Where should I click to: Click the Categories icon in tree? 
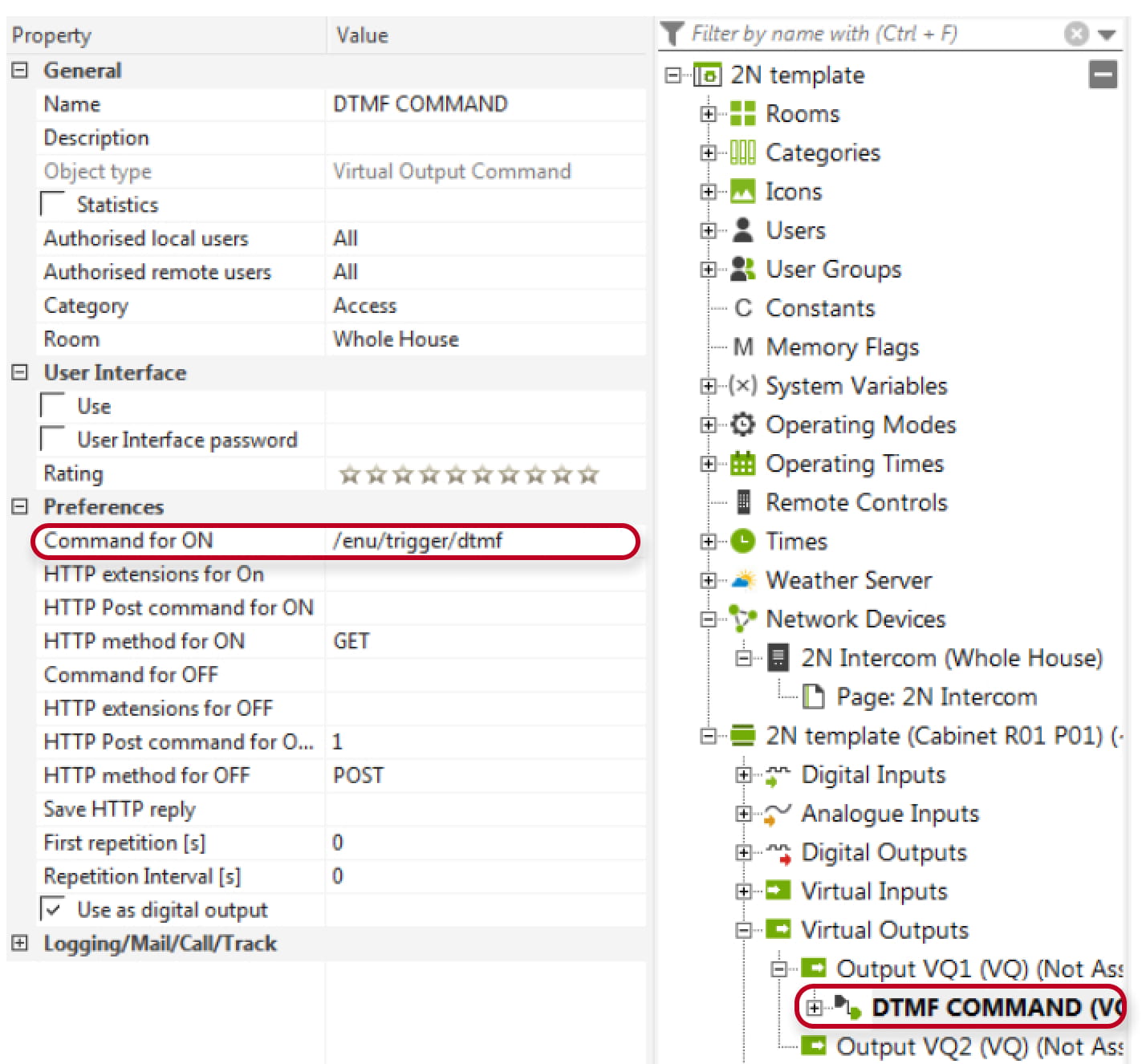click(742, 152)
